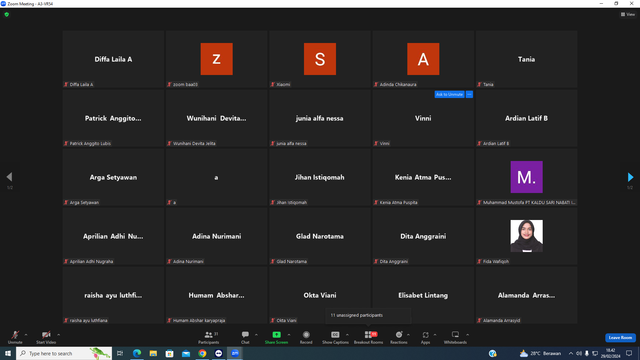Image resolution: width=640 pixels, height=360 pixels.
Task: Open the Apps toolbar item
Action: tap(425, 337)
